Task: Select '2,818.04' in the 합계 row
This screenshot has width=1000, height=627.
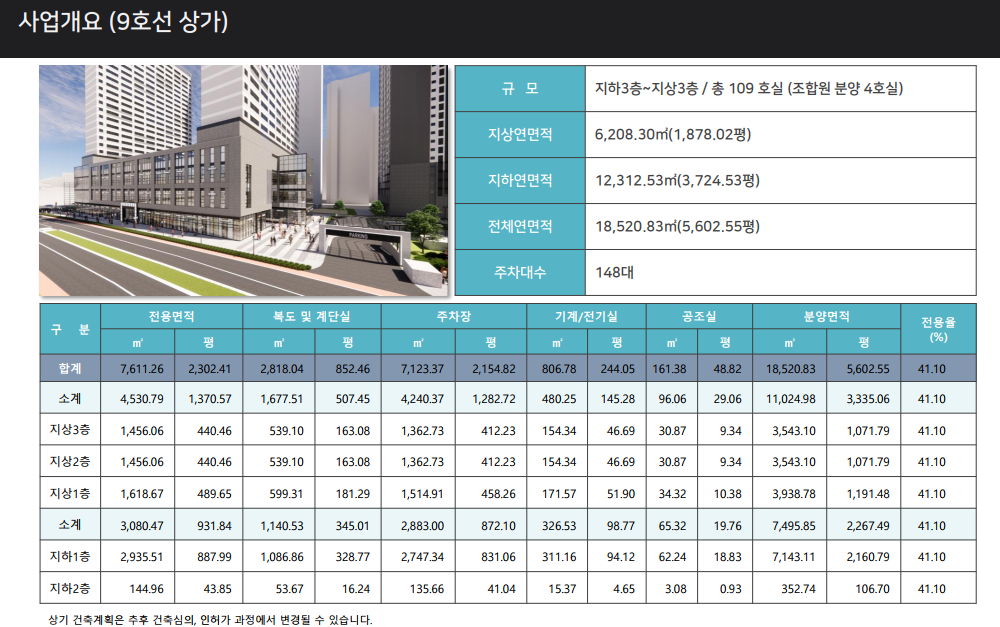Action: 282,369
